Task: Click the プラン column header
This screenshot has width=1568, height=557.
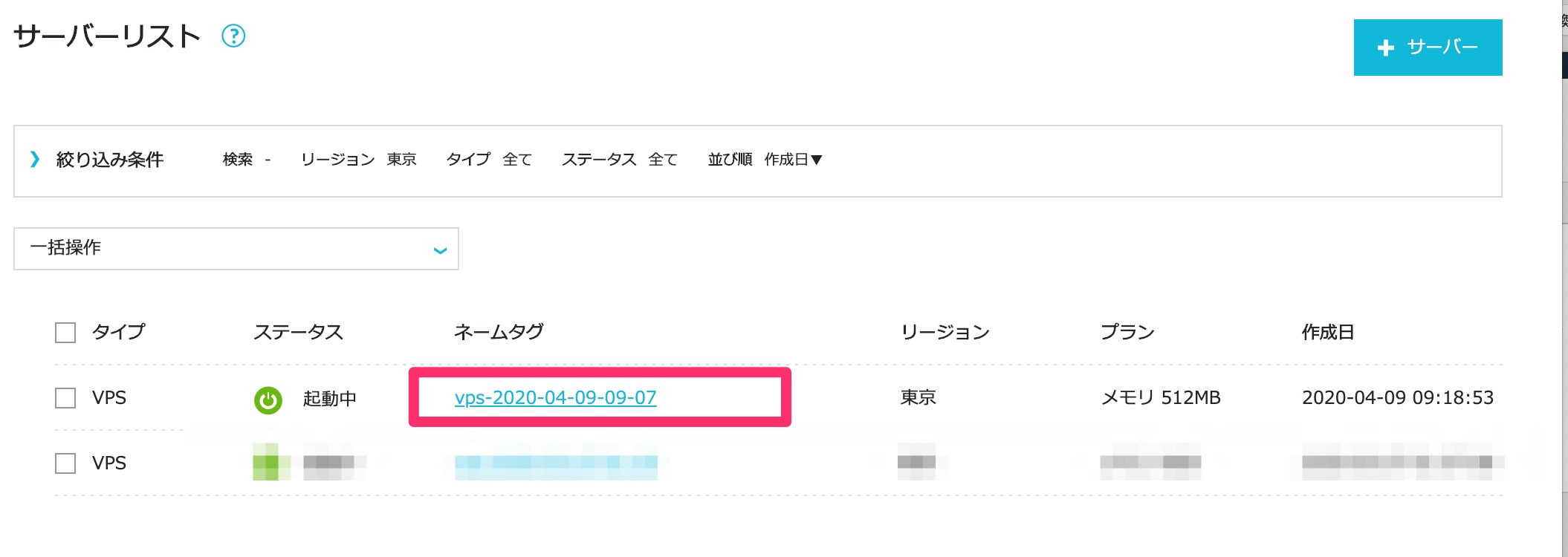Action: [1127, 332]
